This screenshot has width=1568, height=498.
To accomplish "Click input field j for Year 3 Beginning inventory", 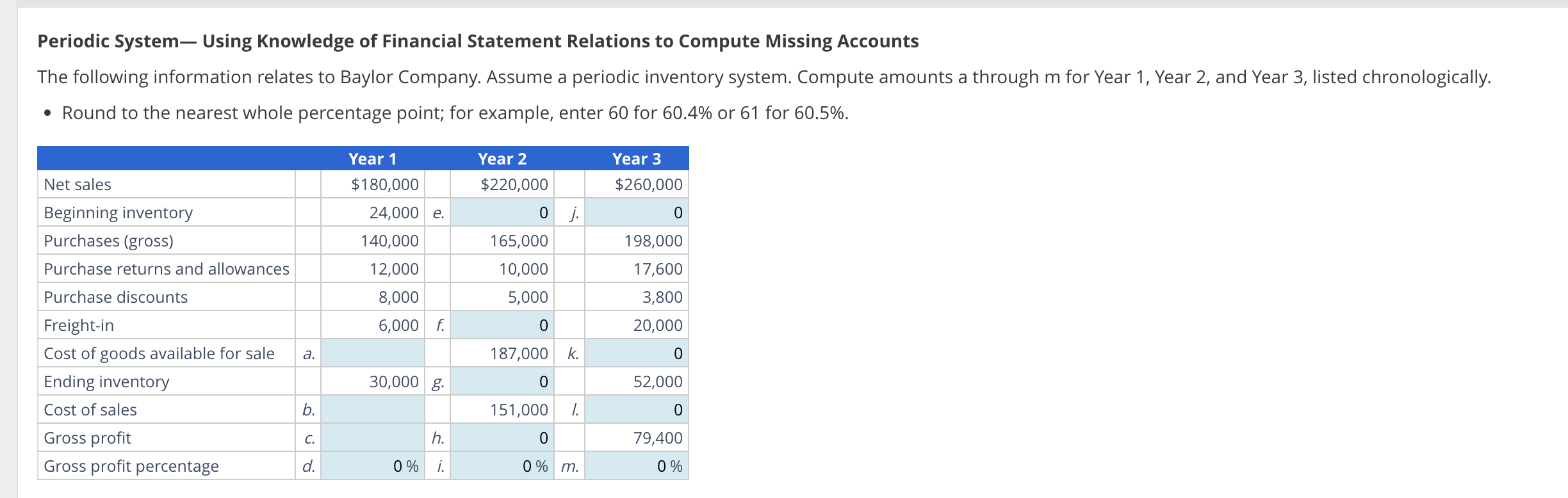I will click(x=634, y=213).
